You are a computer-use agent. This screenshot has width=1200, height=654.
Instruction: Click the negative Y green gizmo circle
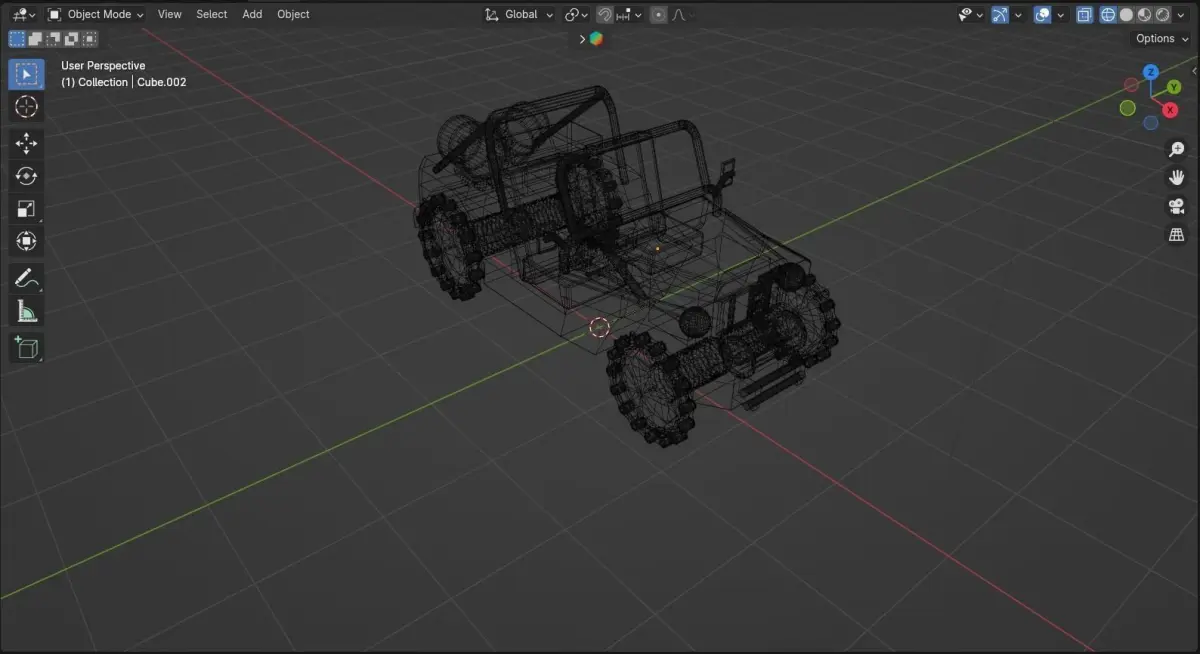pos(1127,108)
